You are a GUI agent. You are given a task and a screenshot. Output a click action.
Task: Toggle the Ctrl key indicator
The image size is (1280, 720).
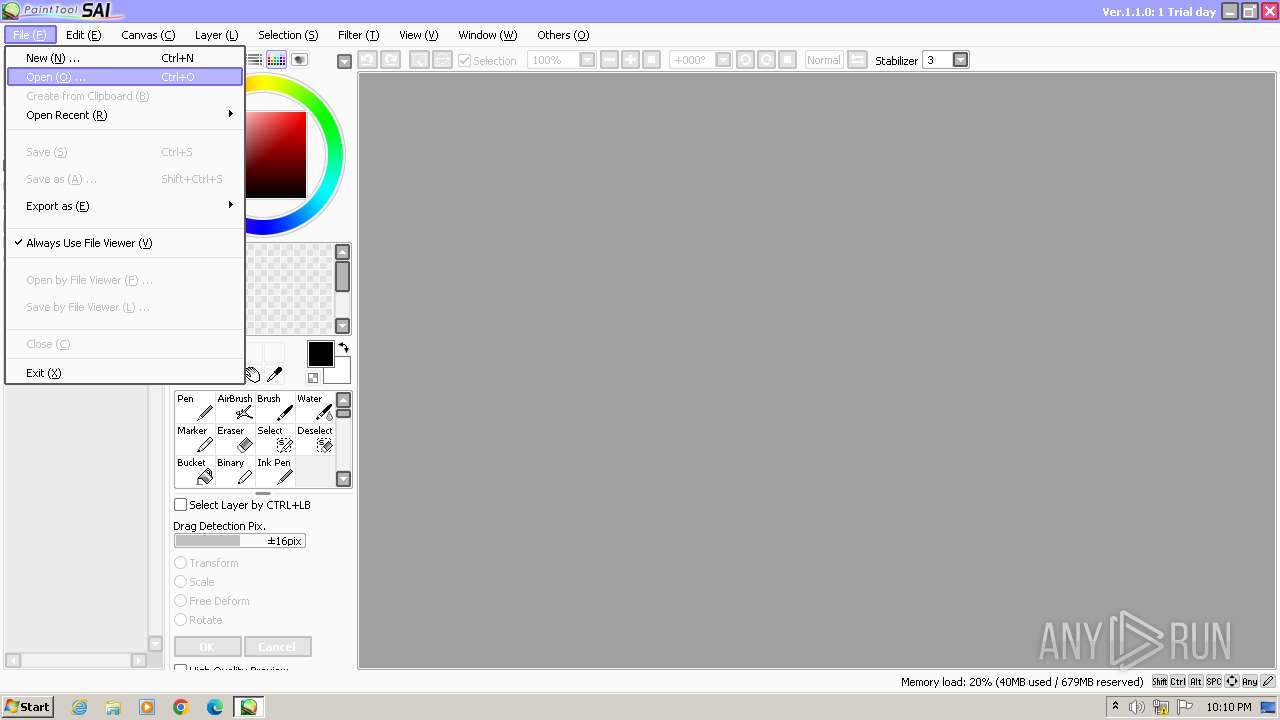point(1178,681)
